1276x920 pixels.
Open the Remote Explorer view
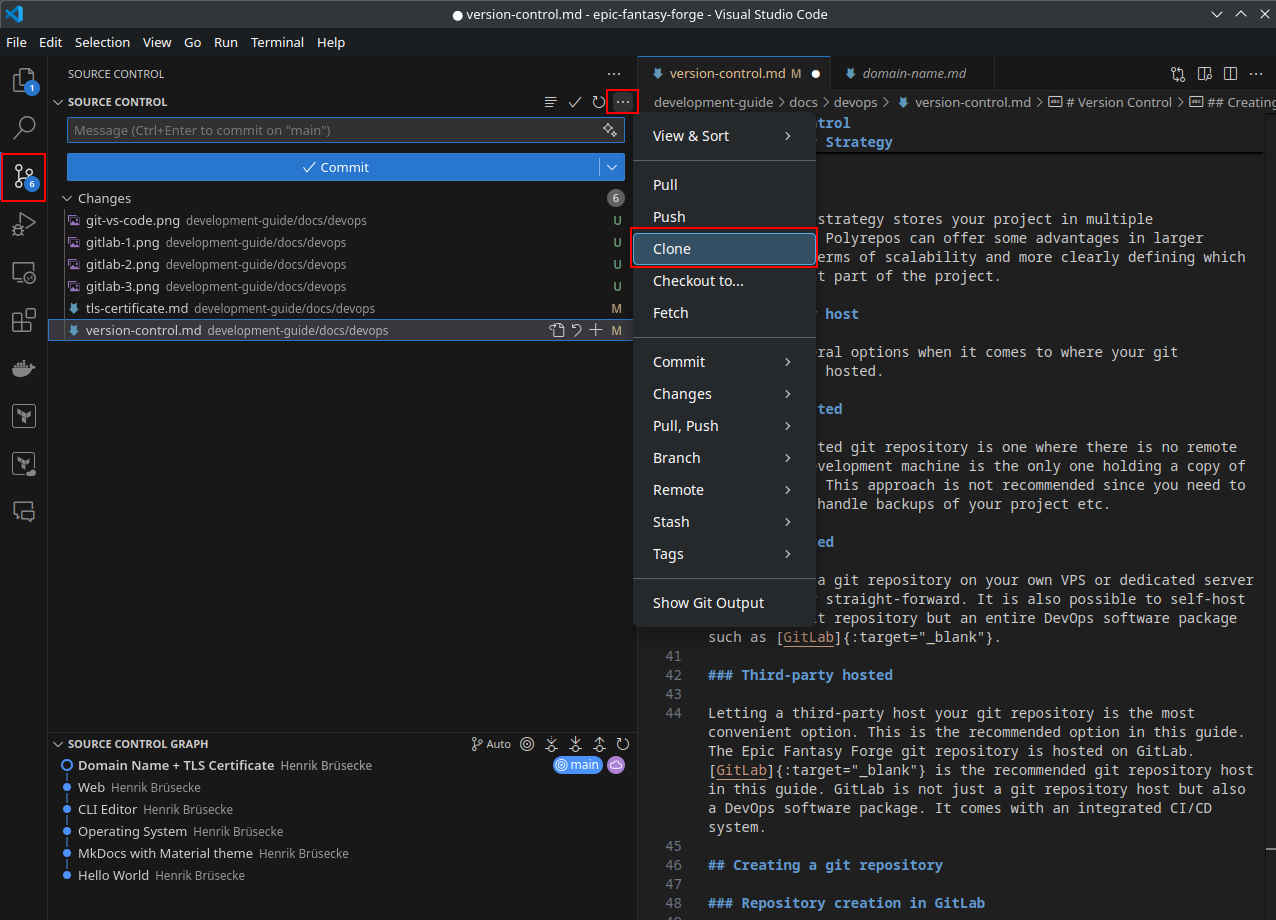24,272
